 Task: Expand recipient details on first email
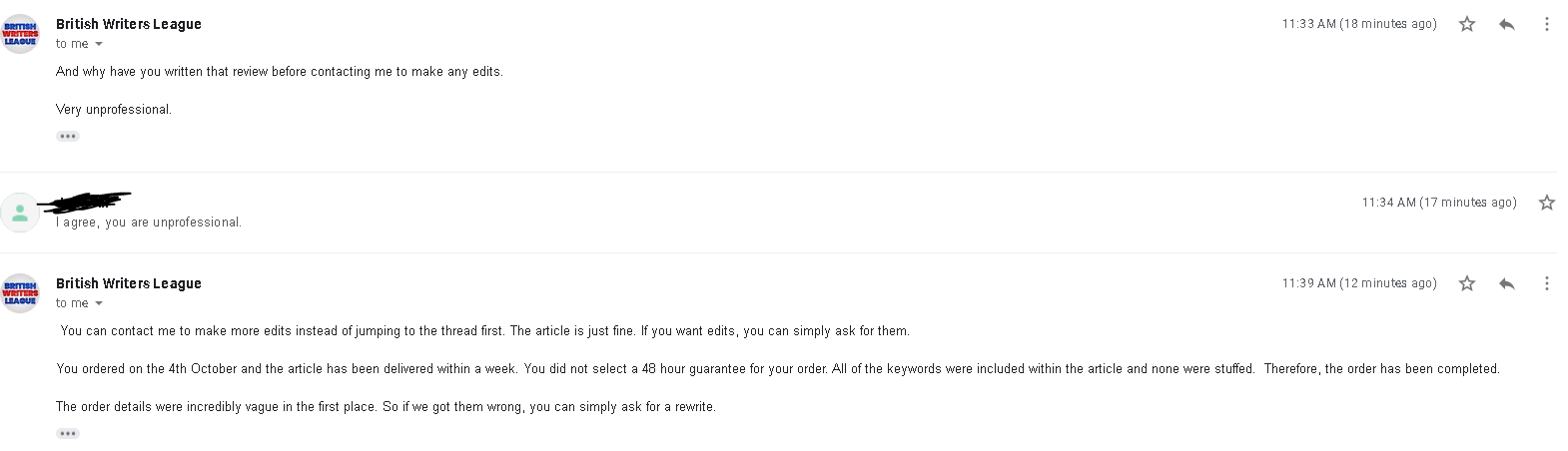click(98, 44)
